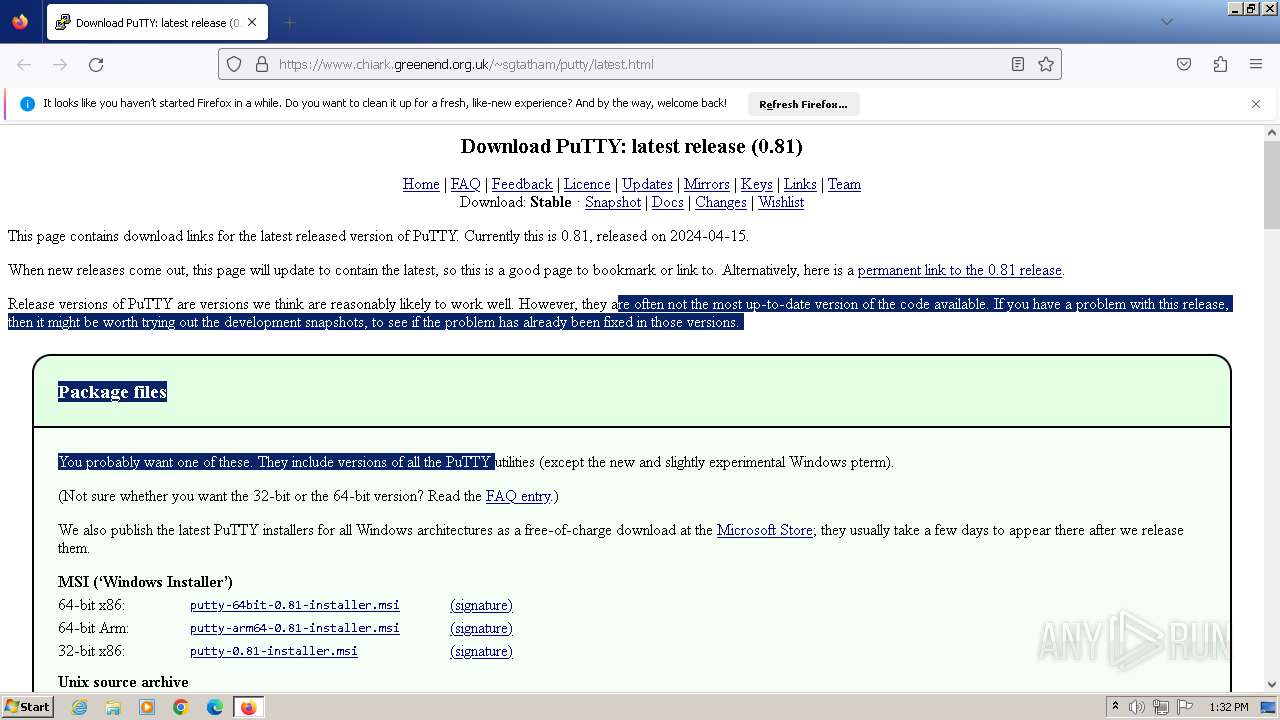Screen dimensions: 1280x720
Task: Close the Download PuTTY tab
Action: (x=251, y=22)
